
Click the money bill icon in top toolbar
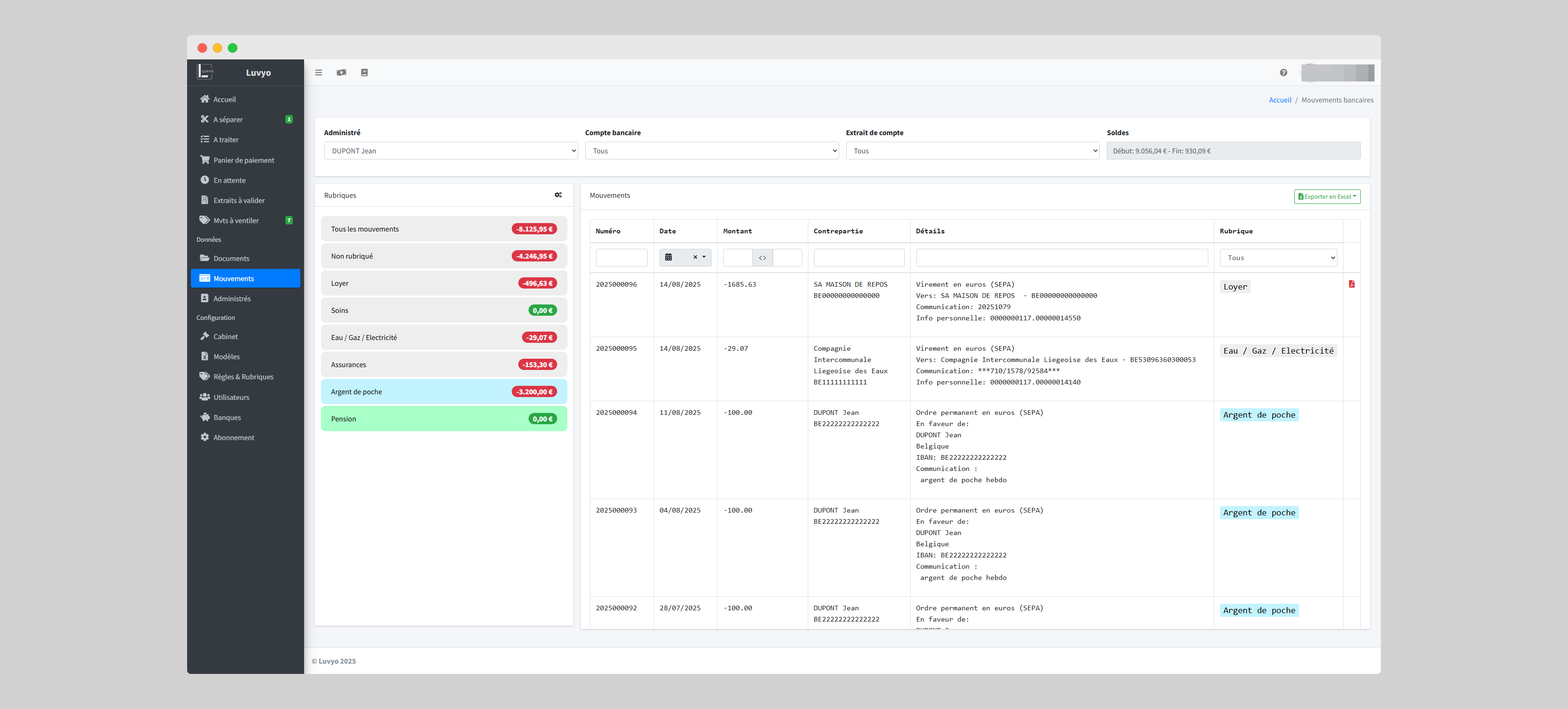point(341,72)
